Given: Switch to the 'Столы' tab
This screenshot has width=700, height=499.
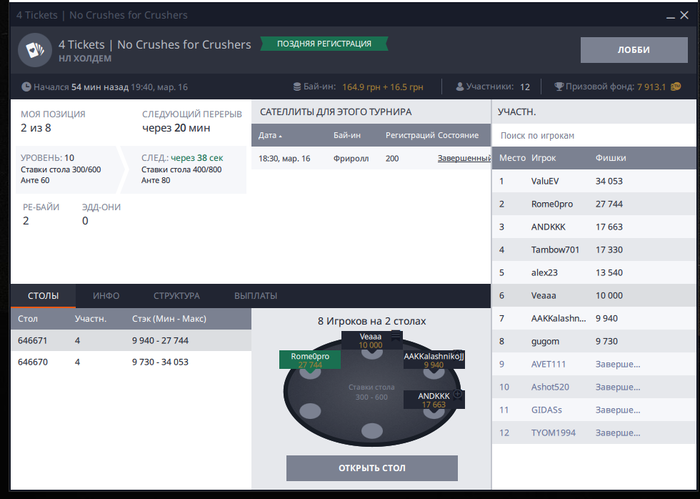Looking at the screenshot, I should pos(43,296).
